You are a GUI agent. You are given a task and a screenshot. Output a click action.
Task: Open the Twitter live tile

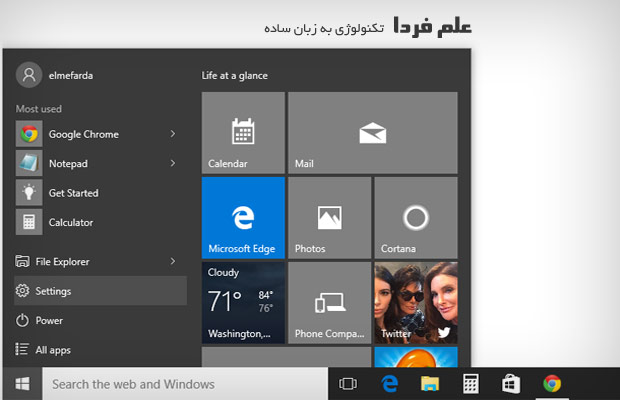coord(415,303)
